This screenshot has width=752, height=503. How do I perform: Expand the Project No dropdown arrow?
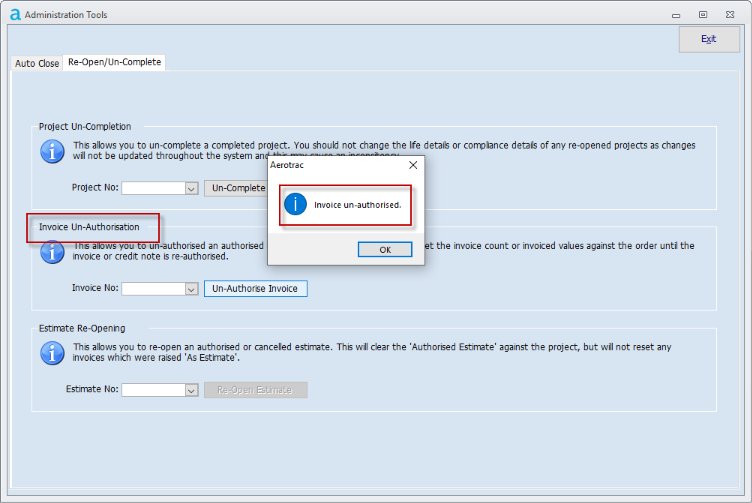coord(191,188)
